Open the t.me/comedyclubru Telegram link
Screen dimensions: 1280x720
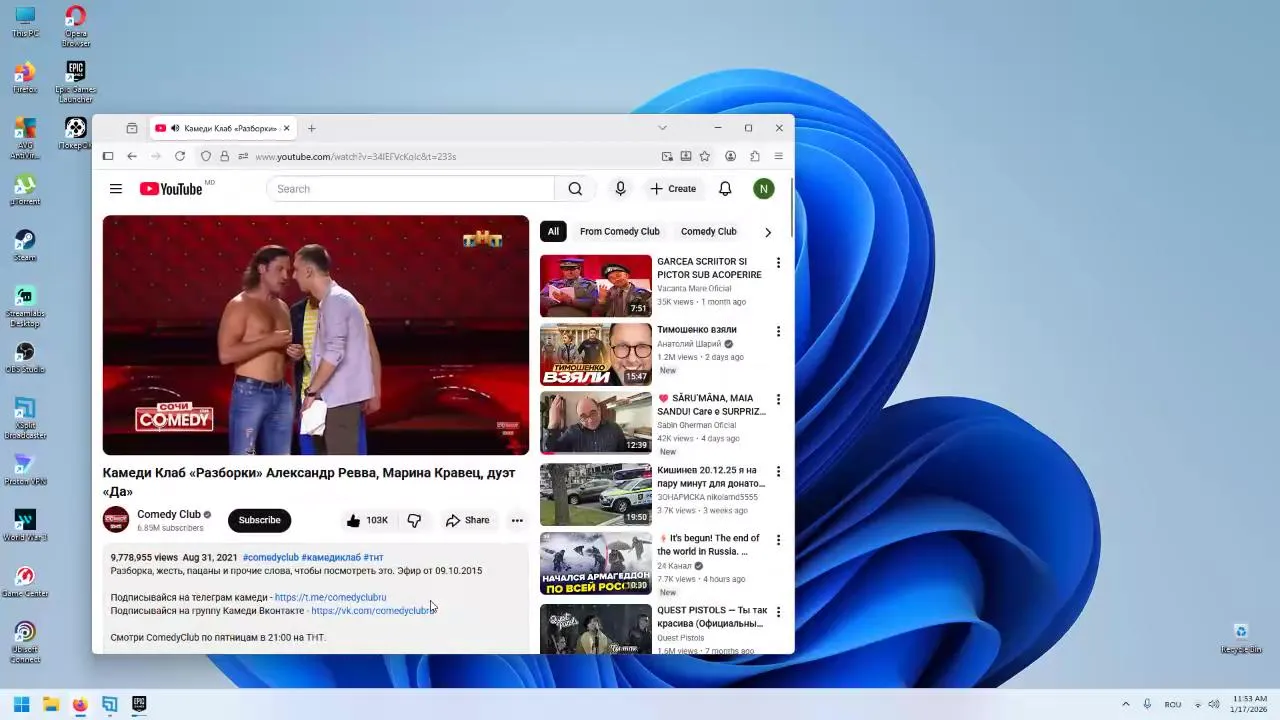point(330,597)
